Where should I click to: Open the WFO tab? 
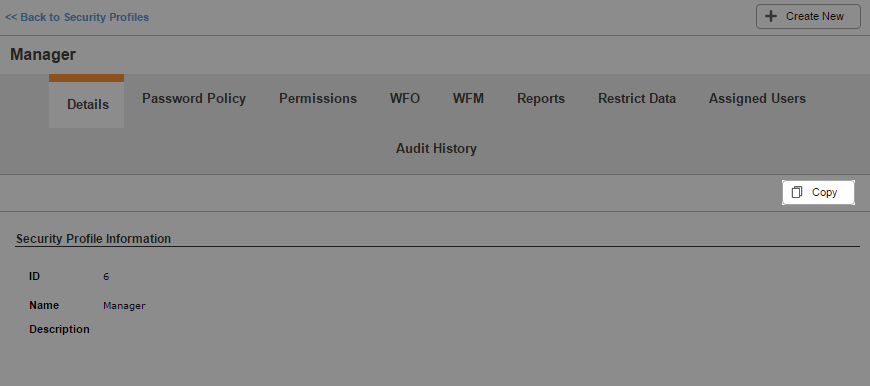[x=404, y=98]
